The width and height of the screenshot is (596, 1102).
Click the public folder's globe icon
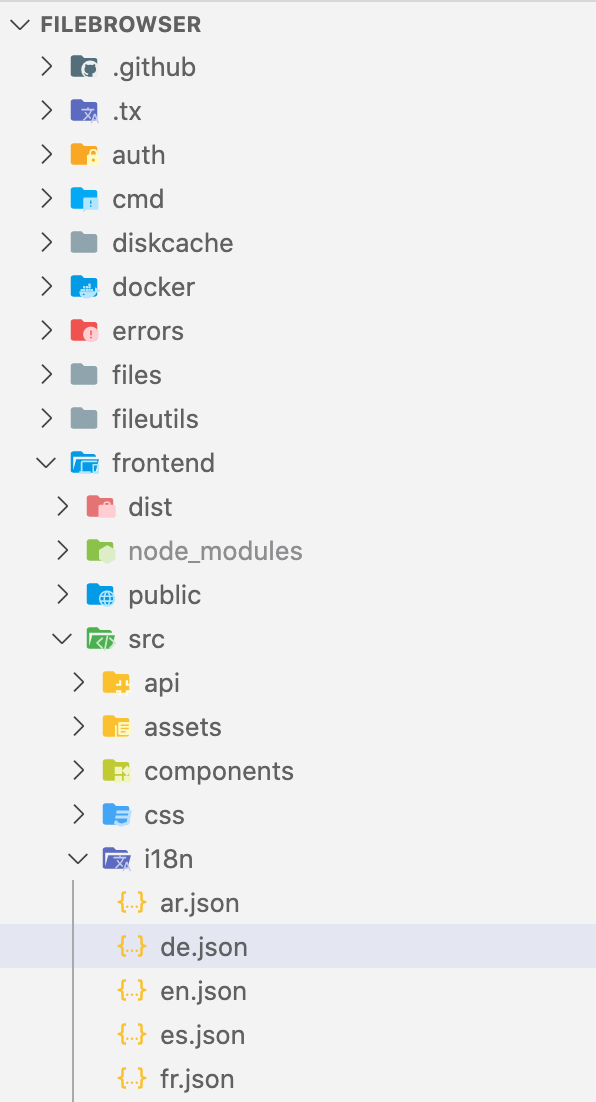100,595
